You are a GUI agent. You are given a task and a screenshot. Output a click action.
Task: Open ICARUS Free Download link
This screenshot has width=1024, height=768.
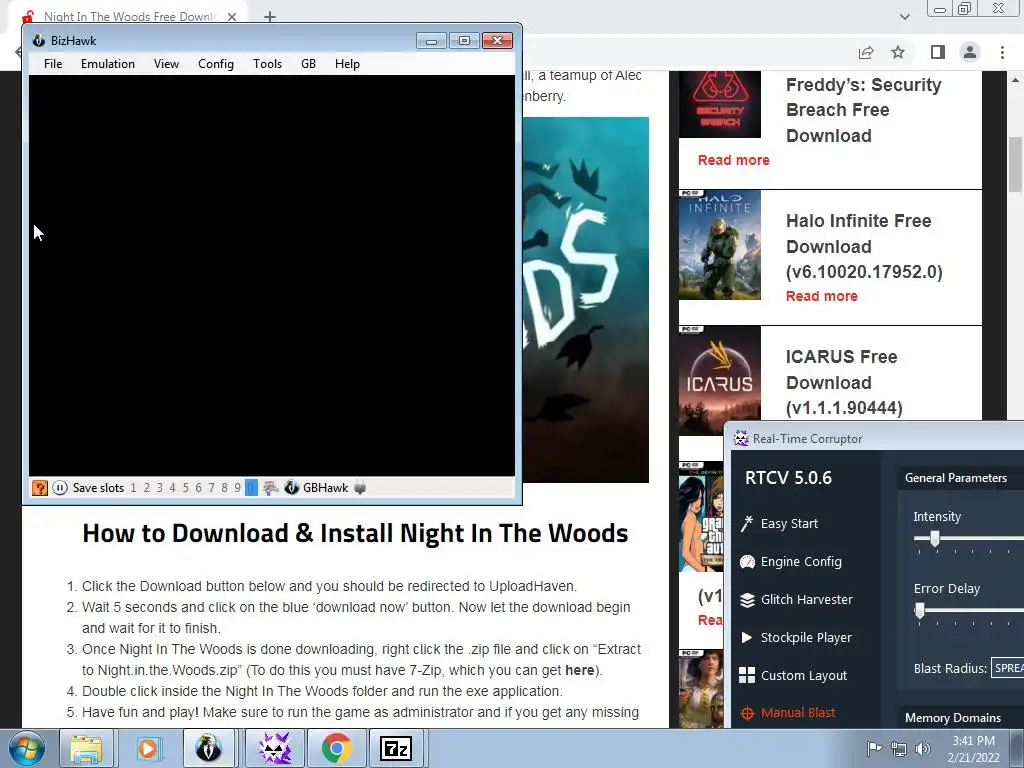(x=844, y=382)
